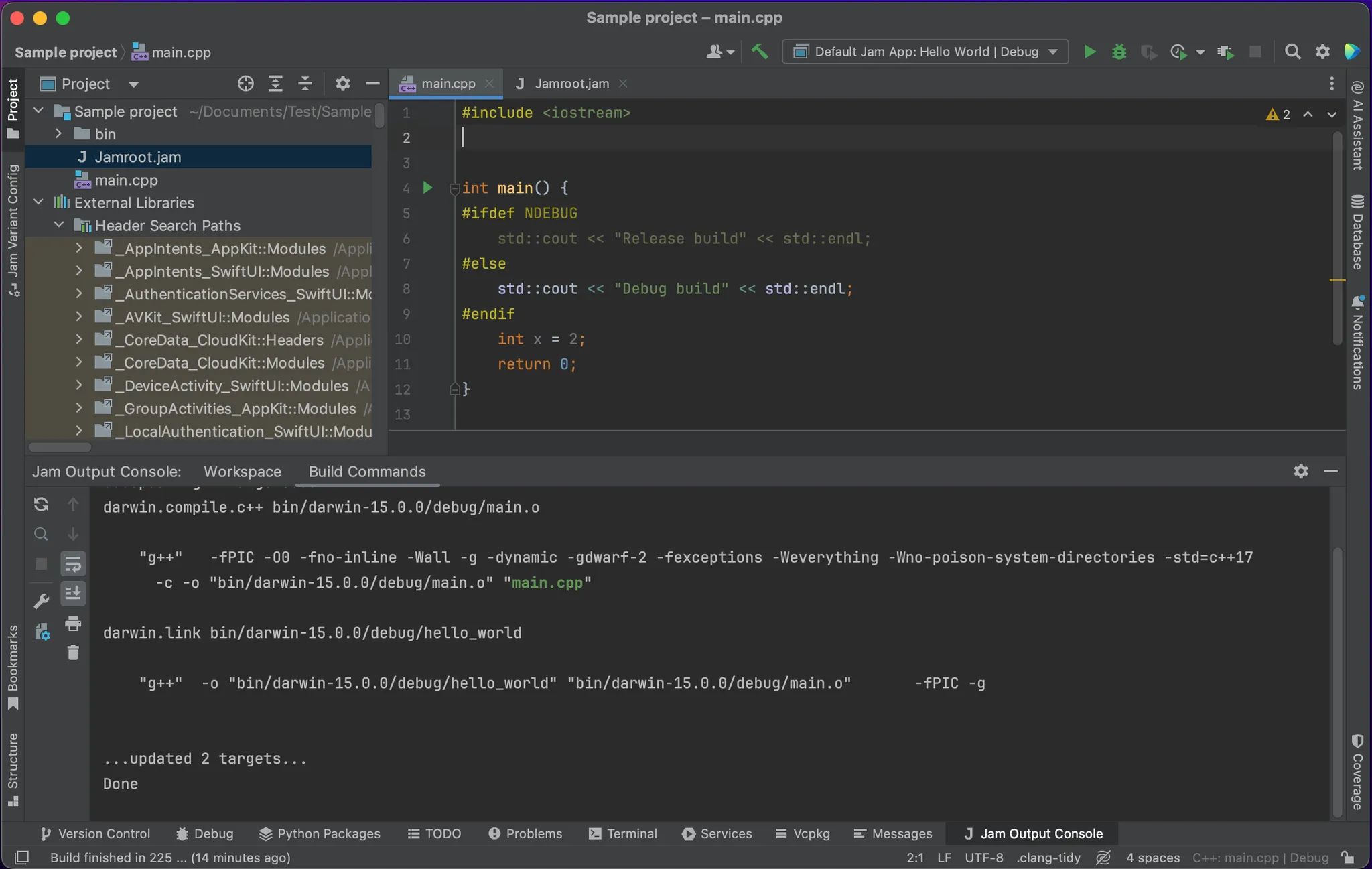Expand the bin folder
The image size is (1372, 869).
tap(58, 133)
